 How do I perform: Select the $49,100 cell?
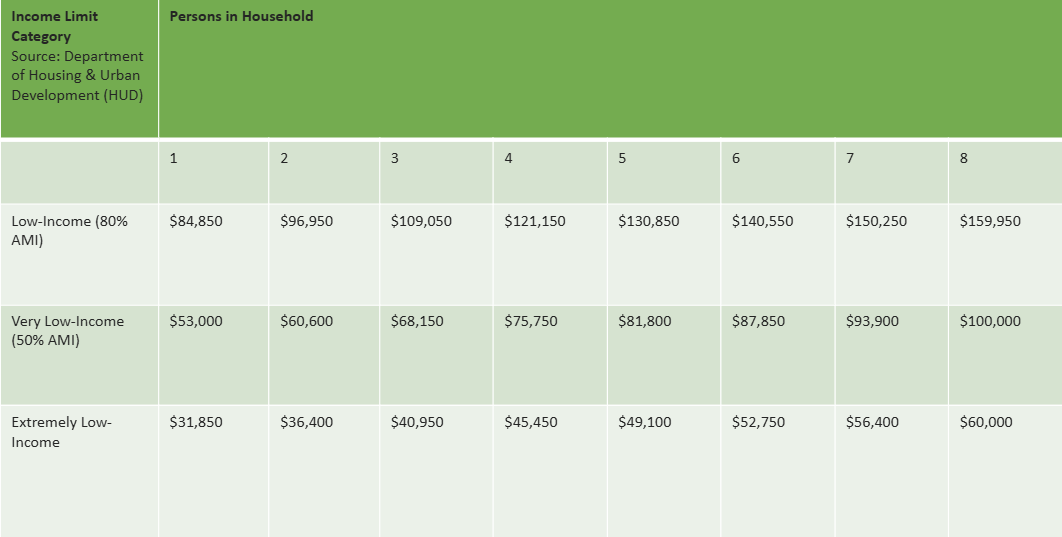click(x=645, y=422)
